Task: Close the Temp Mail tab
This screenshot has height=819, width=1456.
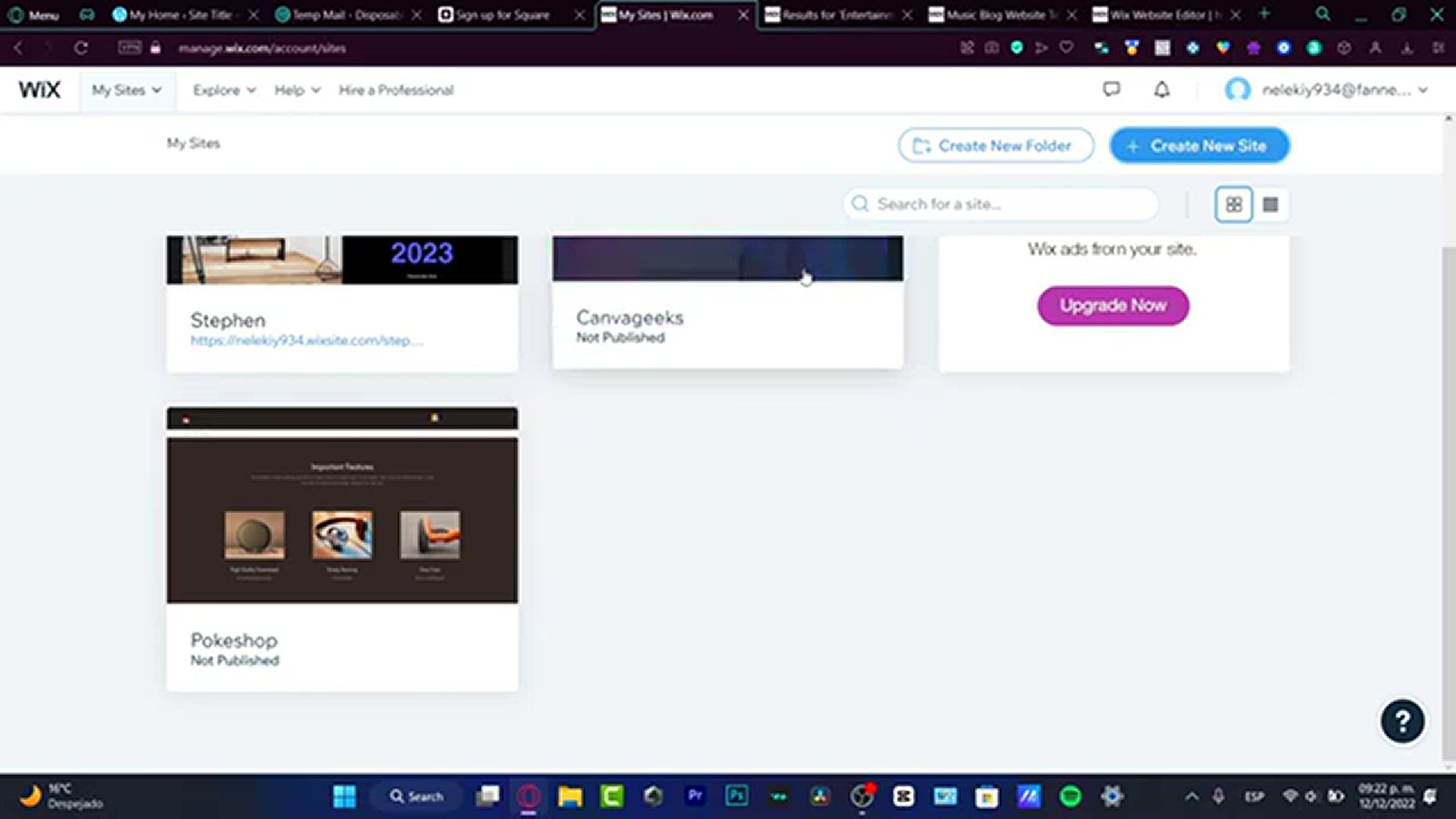Action: (x=416, y=14)
